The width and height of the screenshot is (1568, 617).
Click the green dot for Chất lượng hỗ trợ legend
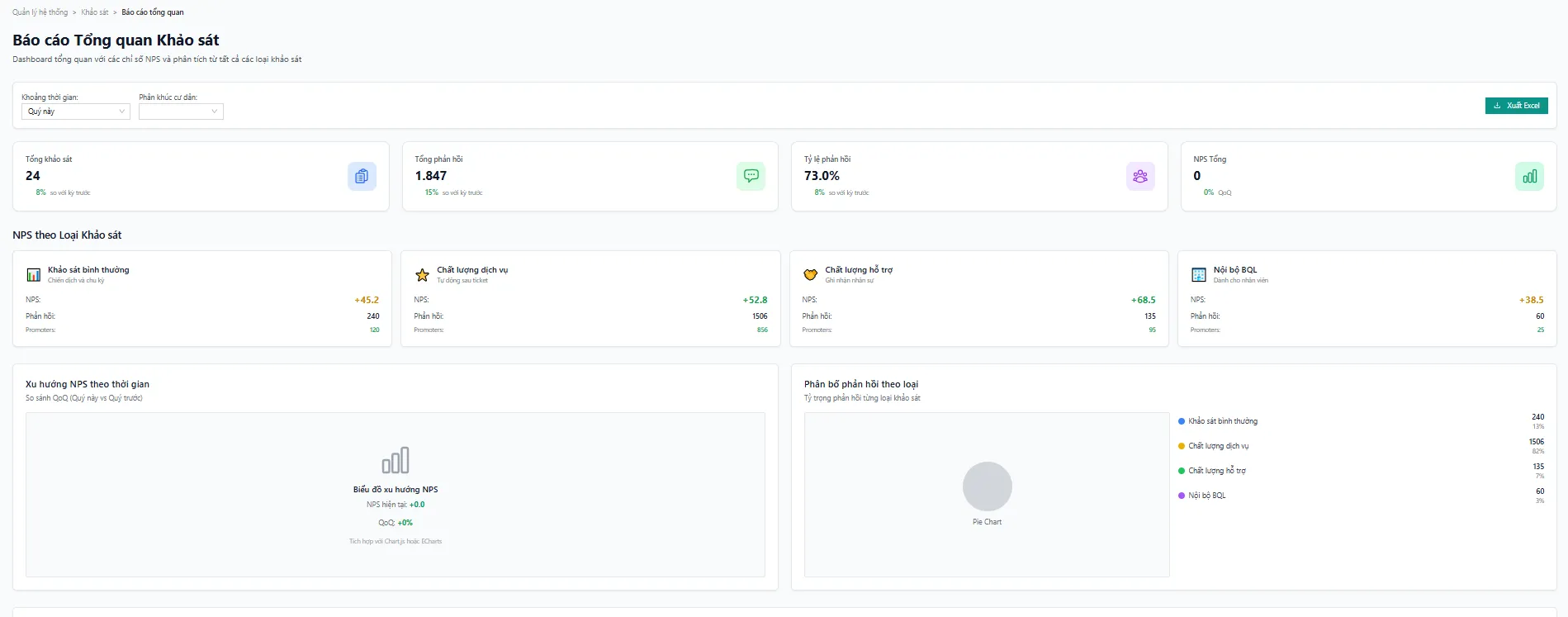(x=1182, y=471)
